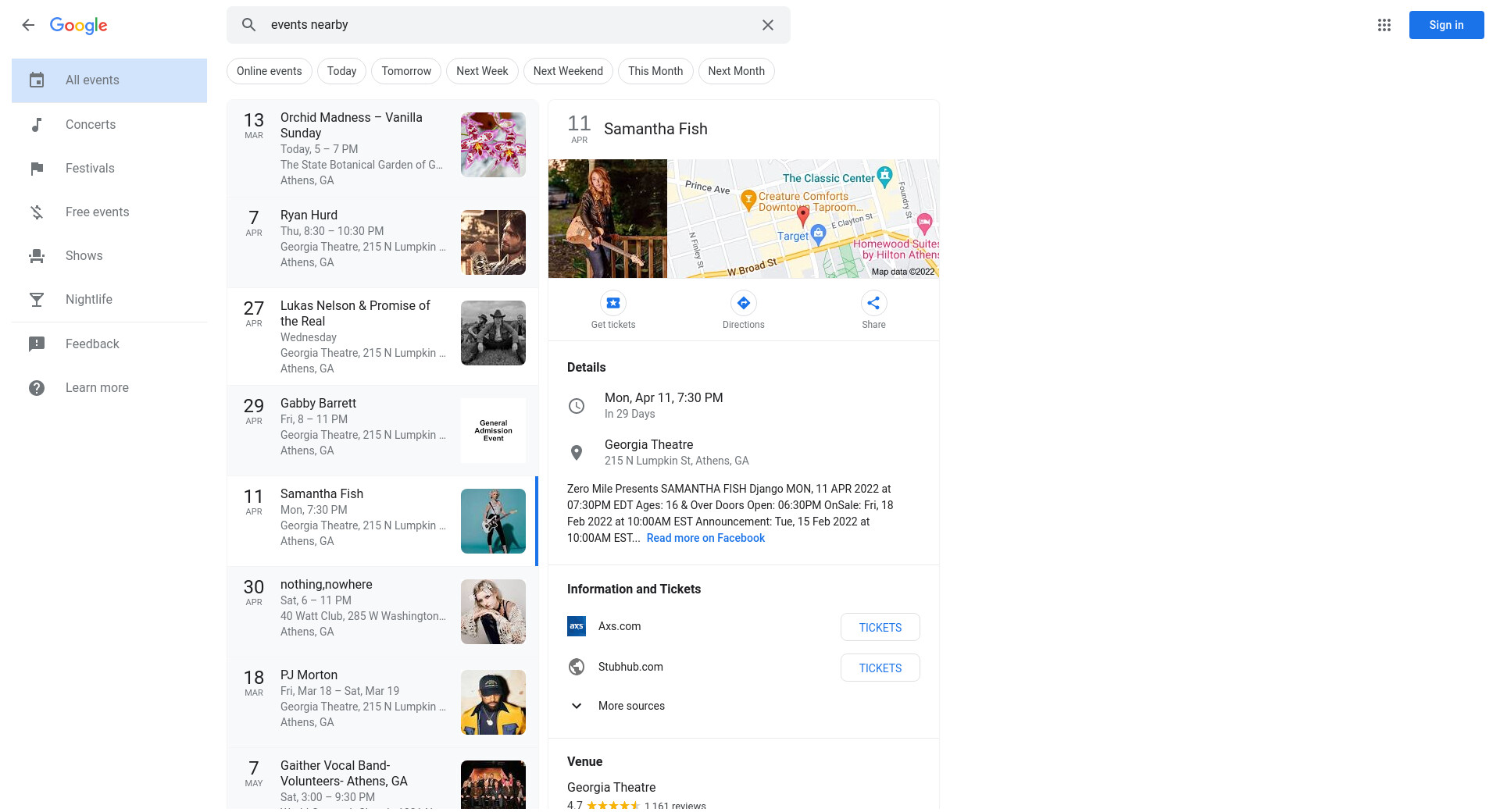1500x812 pixels.
Task: Open the Stubhub.com source link
Action: pyautogui.click(x=630, y=667)
